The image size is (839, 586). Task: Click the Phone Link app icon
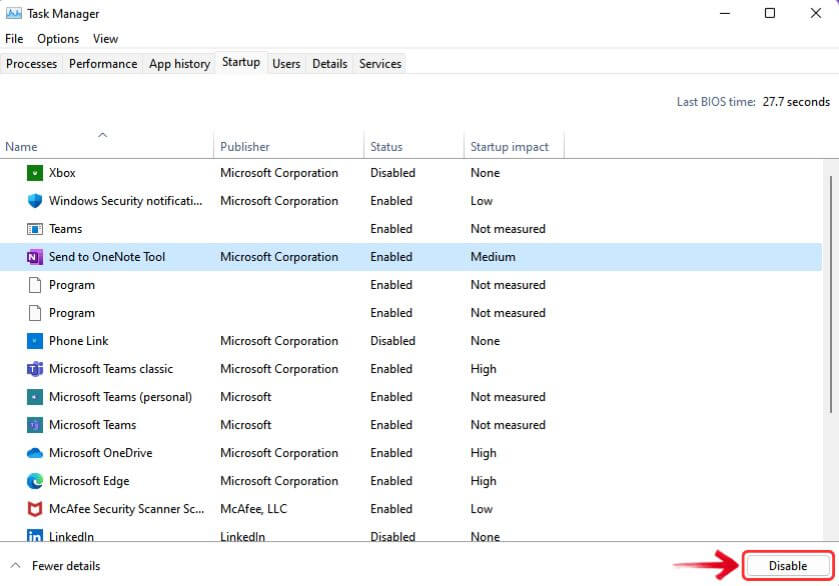(34, 340)
